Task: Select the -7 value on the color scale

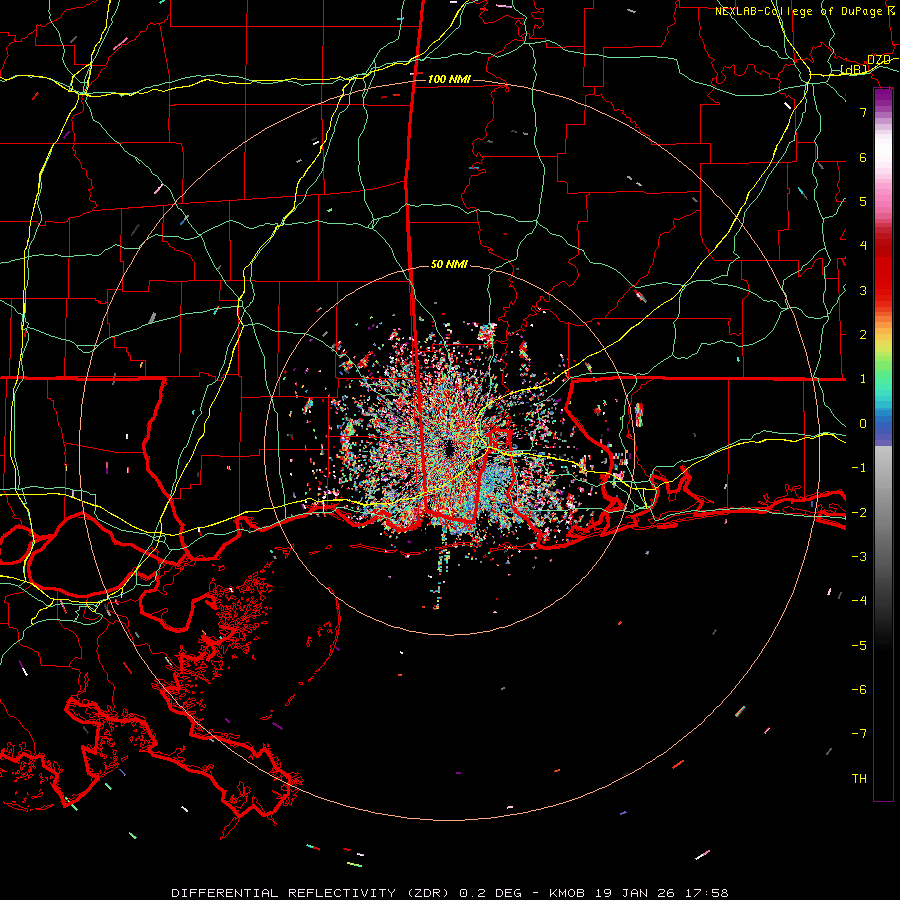Action: click(x=859, y=734)
